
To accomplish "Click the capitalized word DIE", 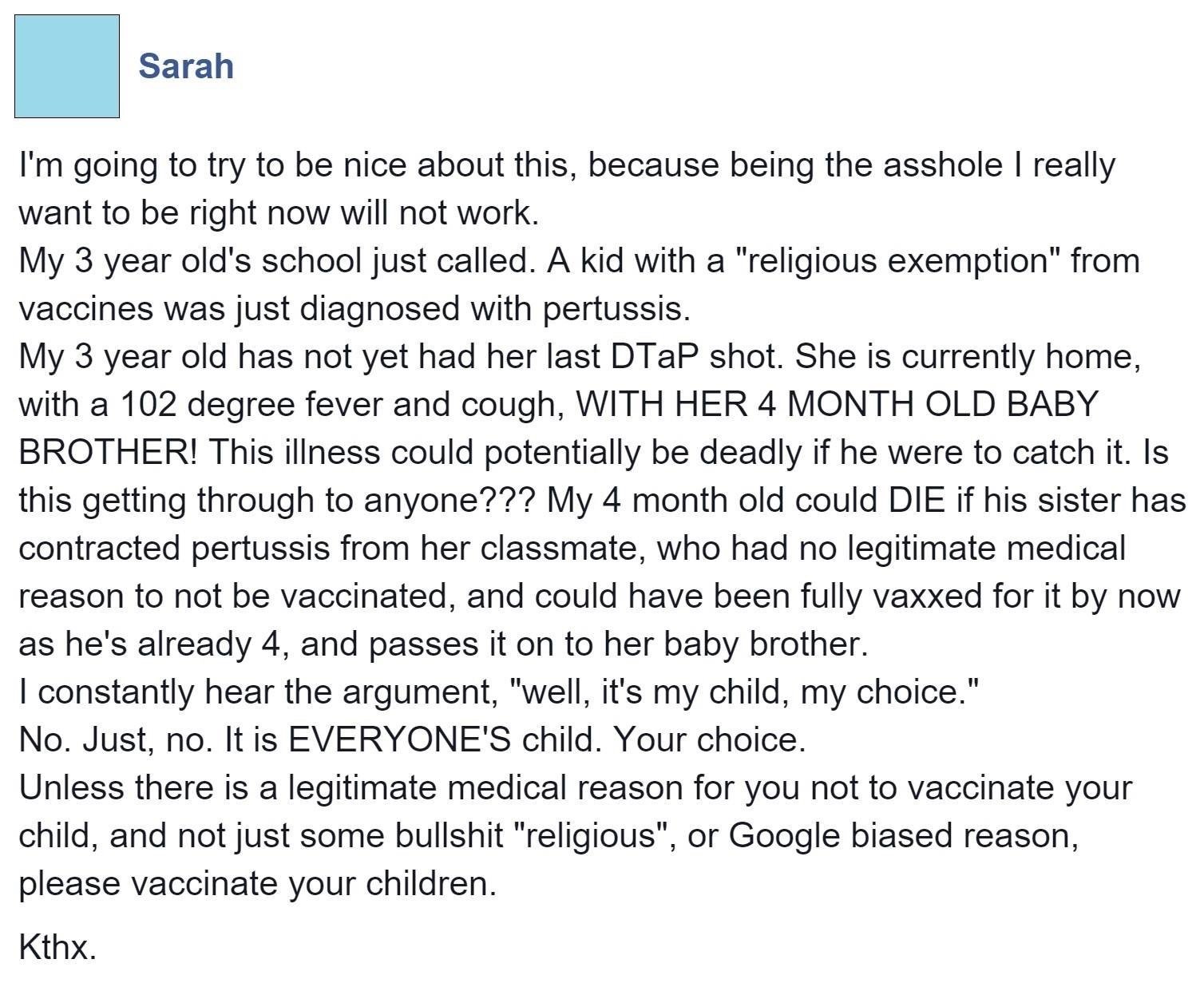I will pos(917,500).
